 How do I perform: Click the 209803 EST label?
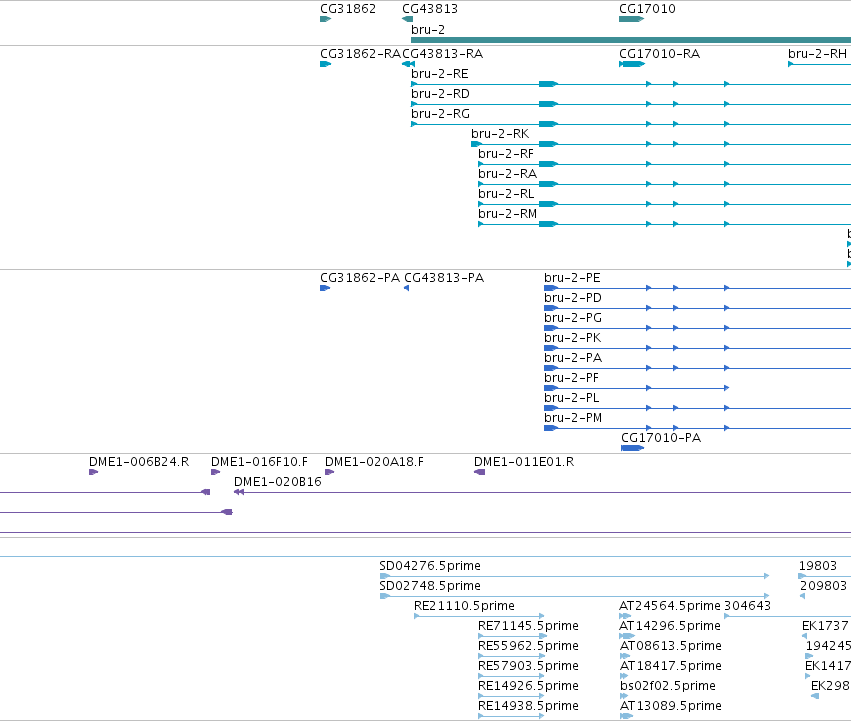[823, 586]
